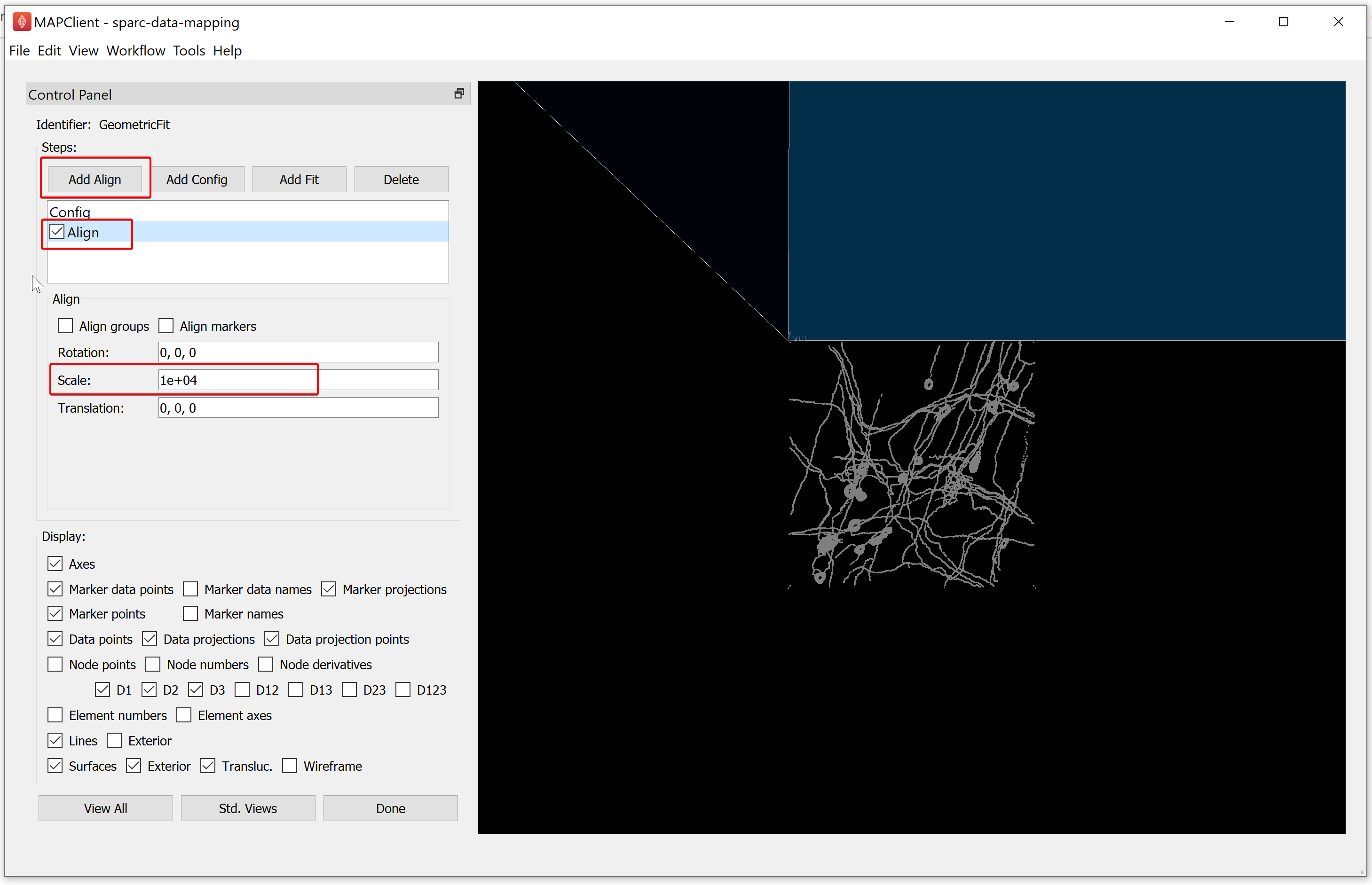
Task: Click the Translation input field
Action: click(x=298, y=407)
